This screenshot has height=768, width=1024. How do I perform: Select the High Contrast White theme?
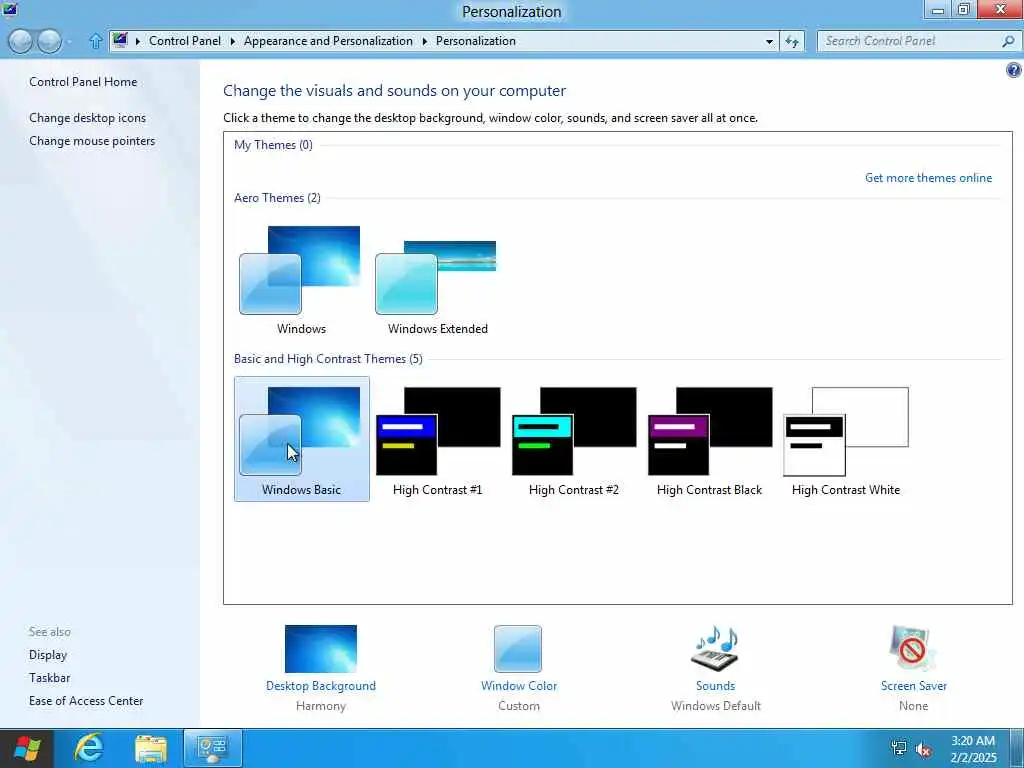[x=846, y=439]
